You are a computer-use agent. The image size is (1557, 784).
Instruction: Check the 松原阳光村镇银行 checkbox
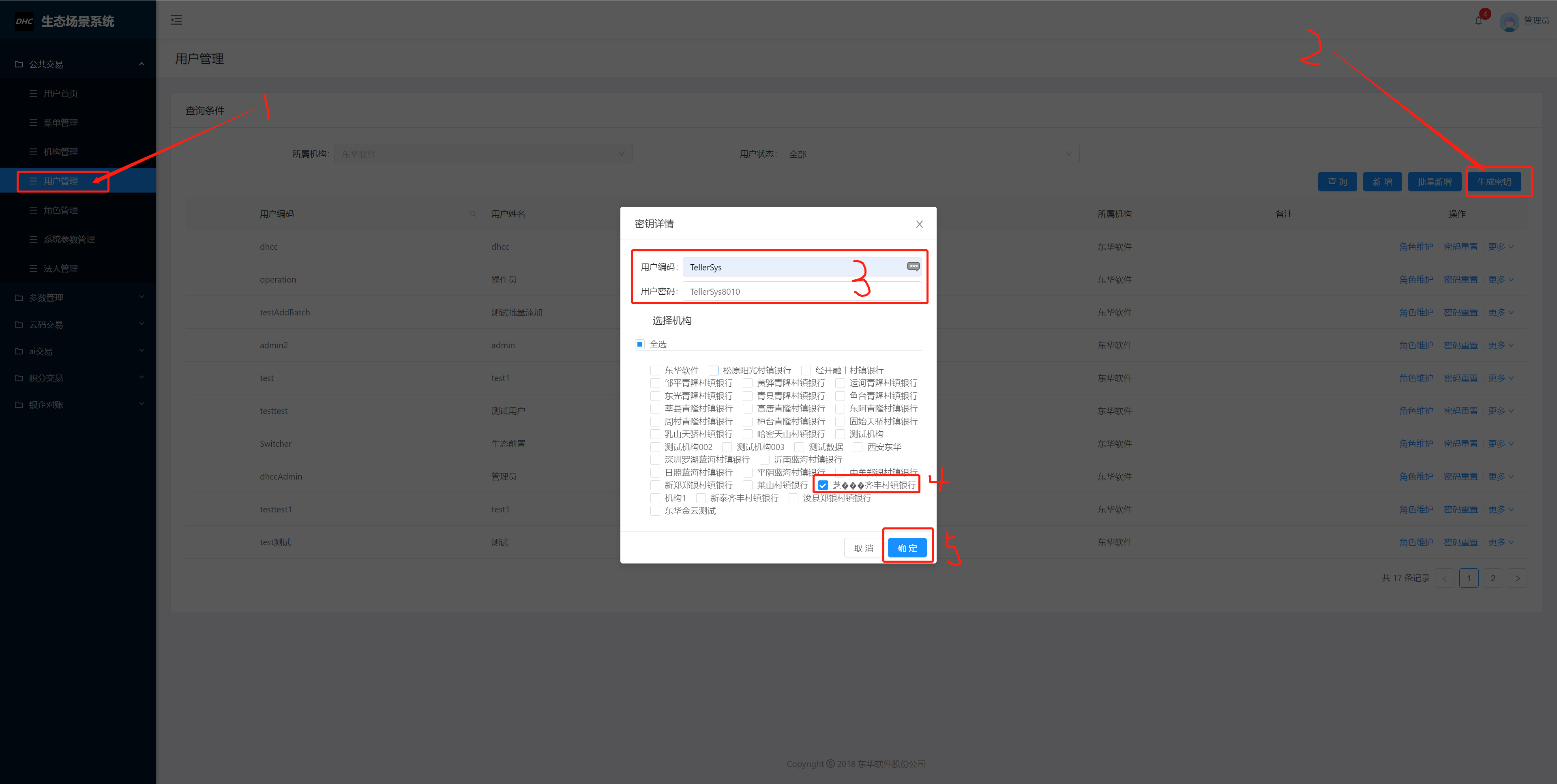(713, 371)
